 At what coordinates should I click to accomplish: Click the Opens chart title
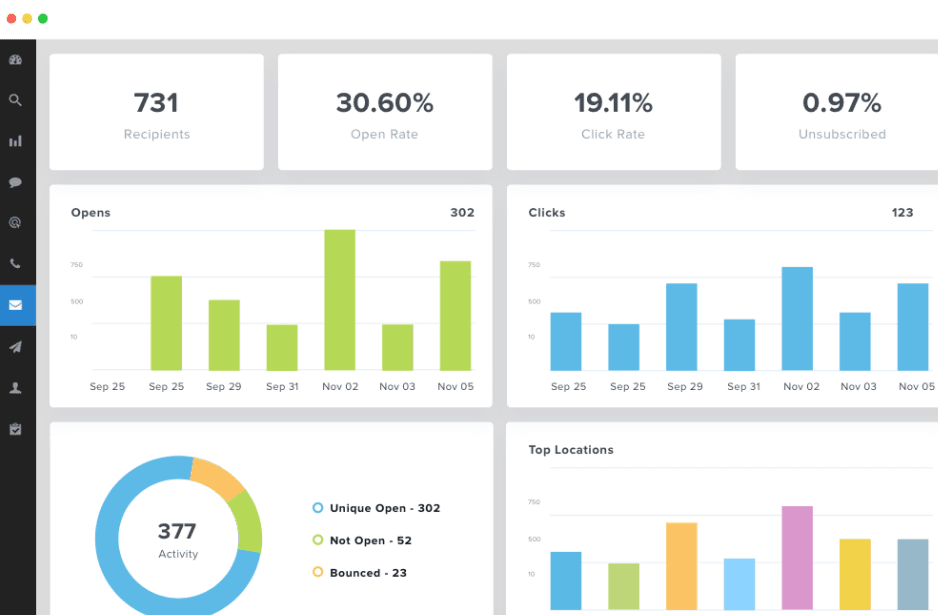point(91,212)
